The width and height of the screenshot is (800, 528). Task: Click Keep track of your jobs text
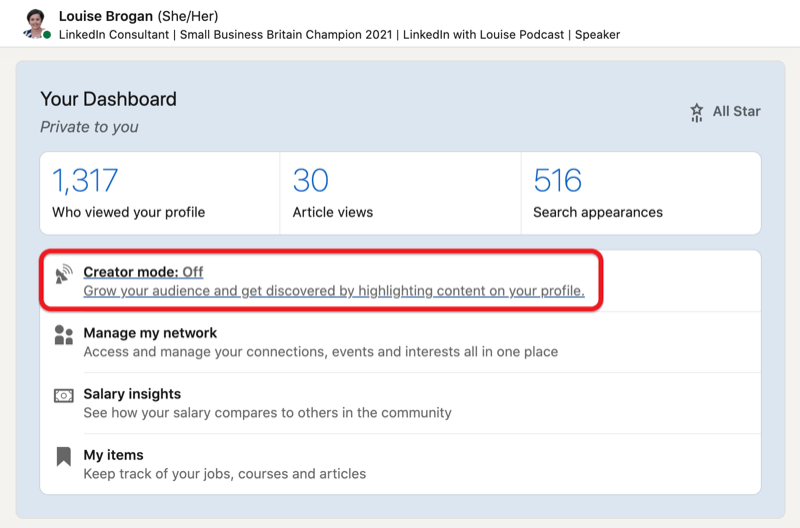pos(224,474)
